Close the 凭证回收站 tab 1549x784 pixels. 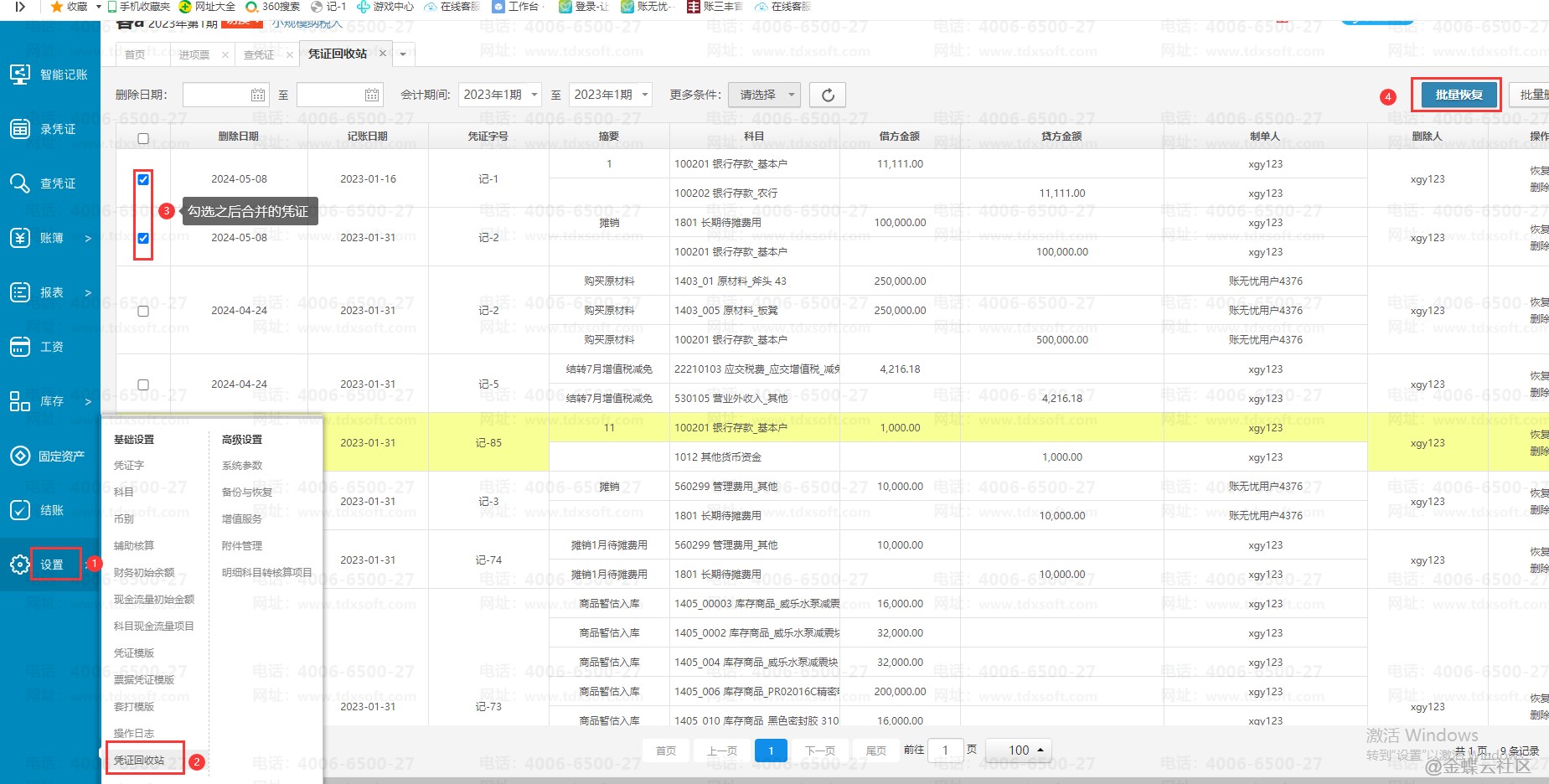pyautogui.click(x=383, y=54)
